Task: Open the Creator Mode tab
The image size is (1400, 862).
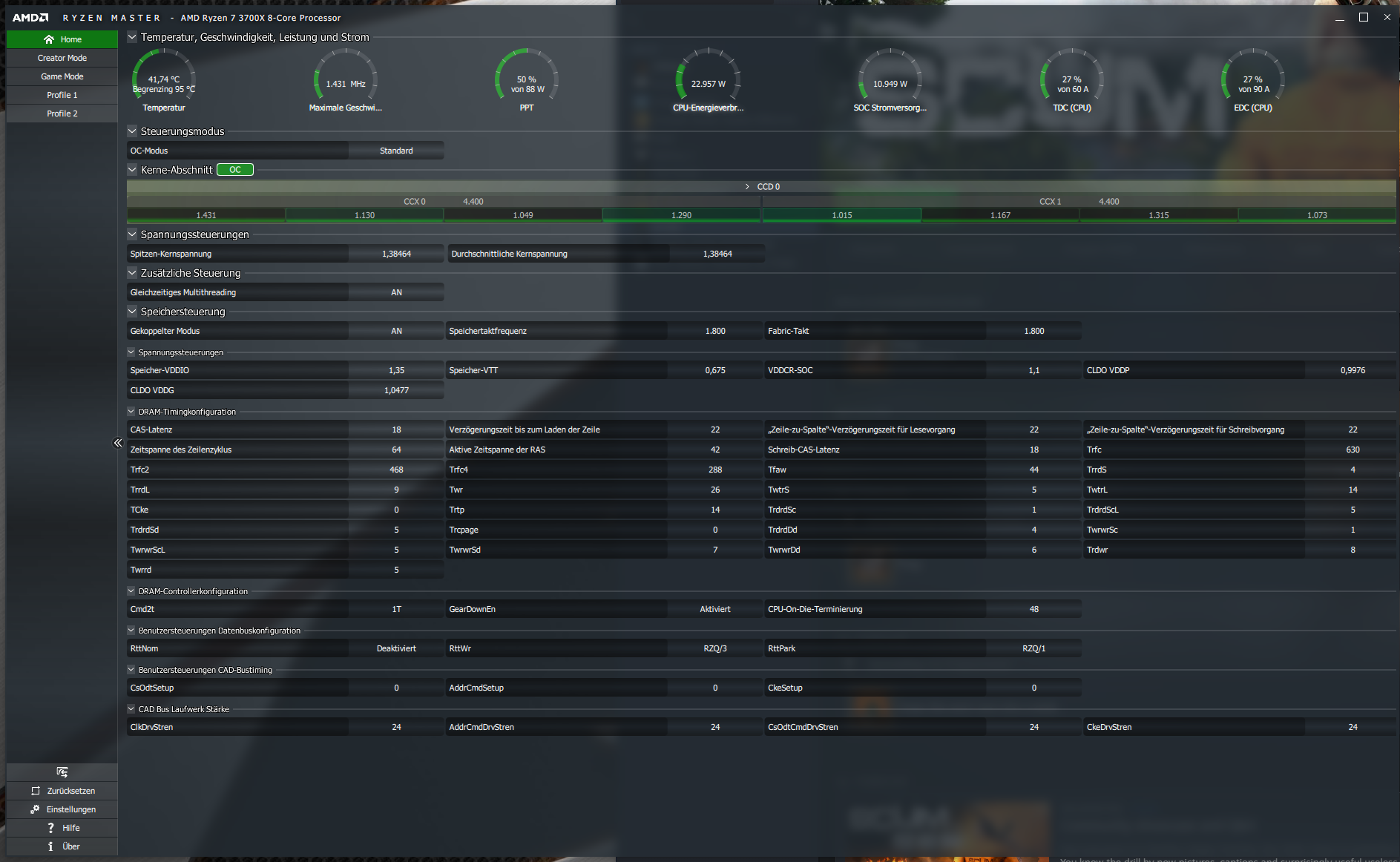Action: (62, 58)
